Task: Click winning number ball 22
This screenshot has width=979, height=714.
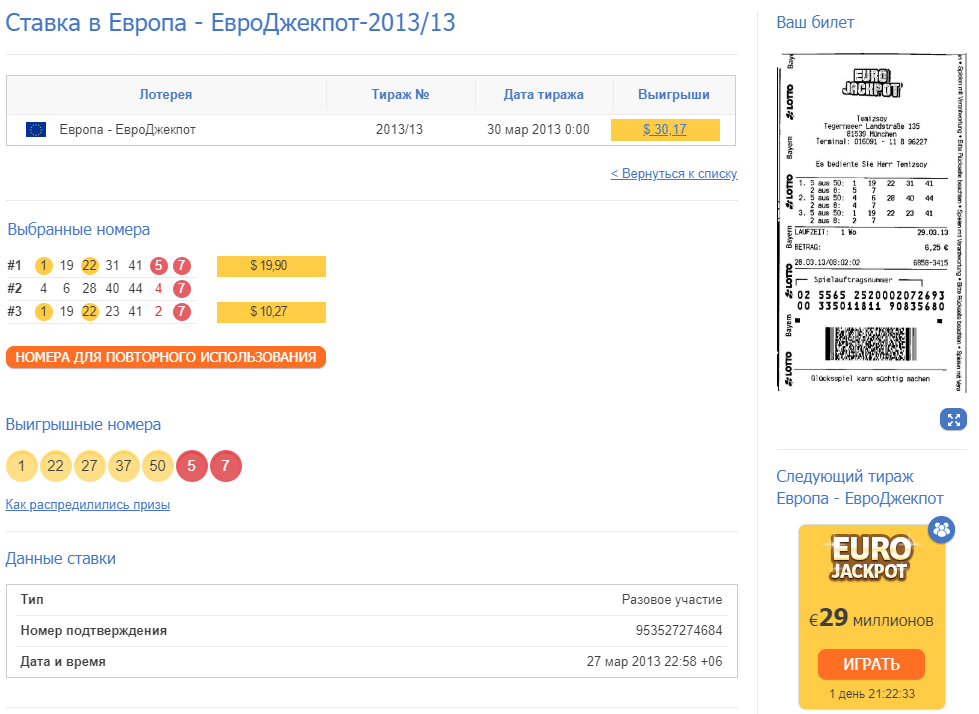Action: point(56,466)
